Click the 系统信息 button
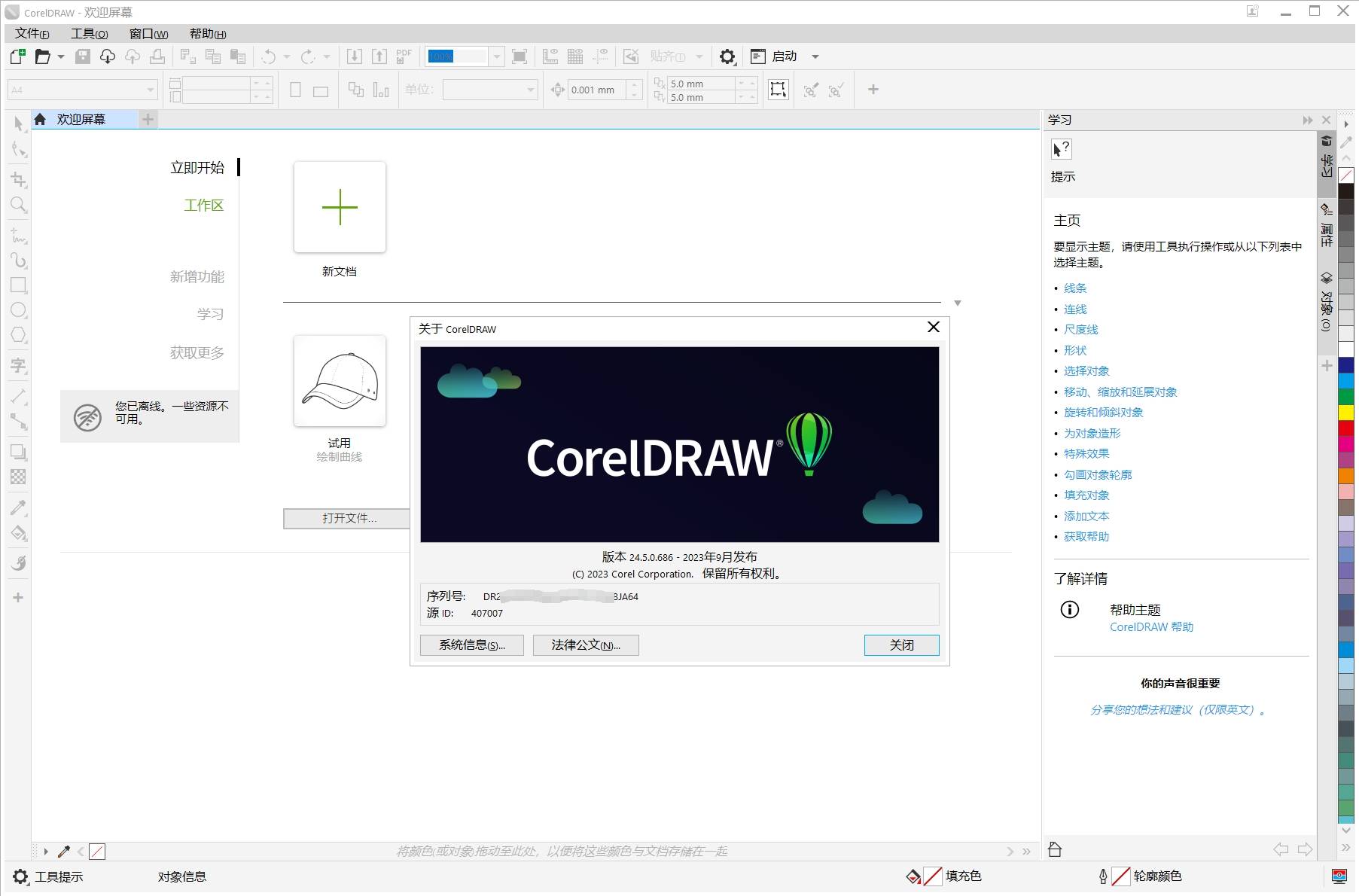 pyautogui.click(x=471, y=645)
